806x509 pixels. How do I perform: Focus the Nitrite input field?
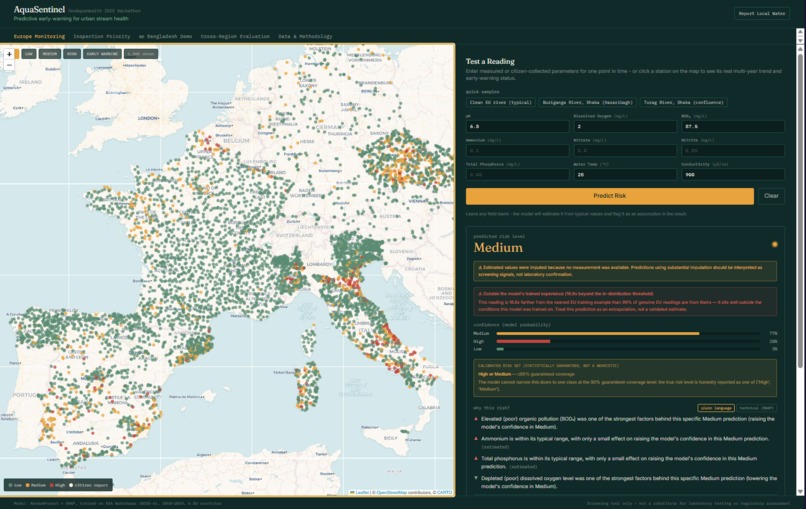point(733,151)
